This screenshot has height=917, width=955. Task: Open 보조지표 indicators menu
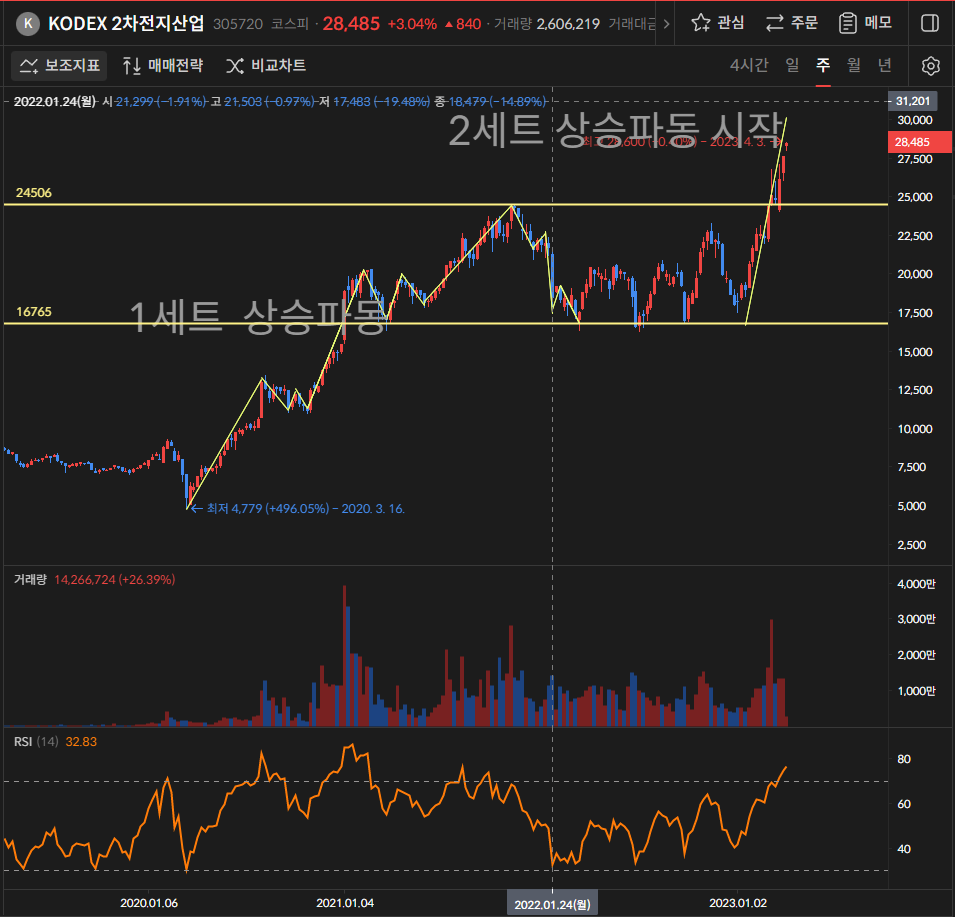59,66
